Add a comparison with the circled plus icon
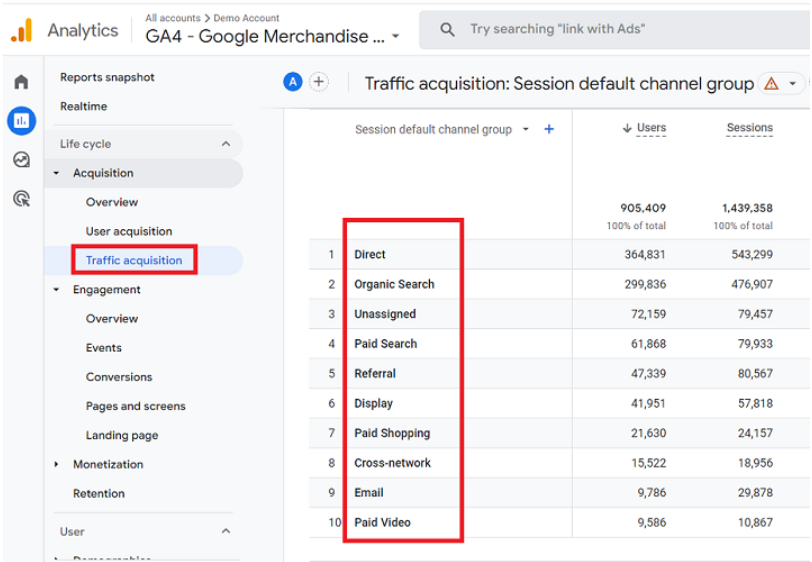This screenshot has width=812, height=562. 318,82
